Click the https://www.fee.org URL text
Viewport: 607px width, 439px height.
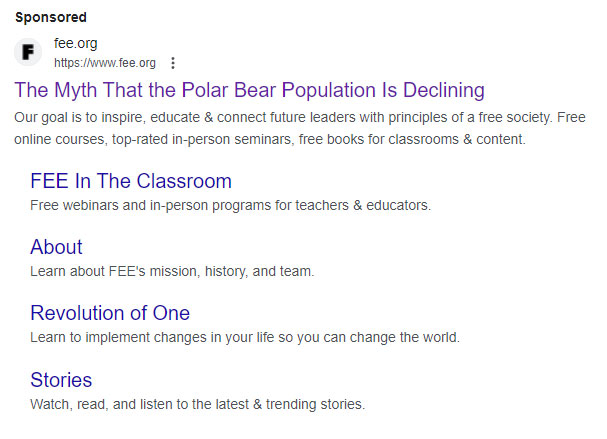click(x=104, y=63)
